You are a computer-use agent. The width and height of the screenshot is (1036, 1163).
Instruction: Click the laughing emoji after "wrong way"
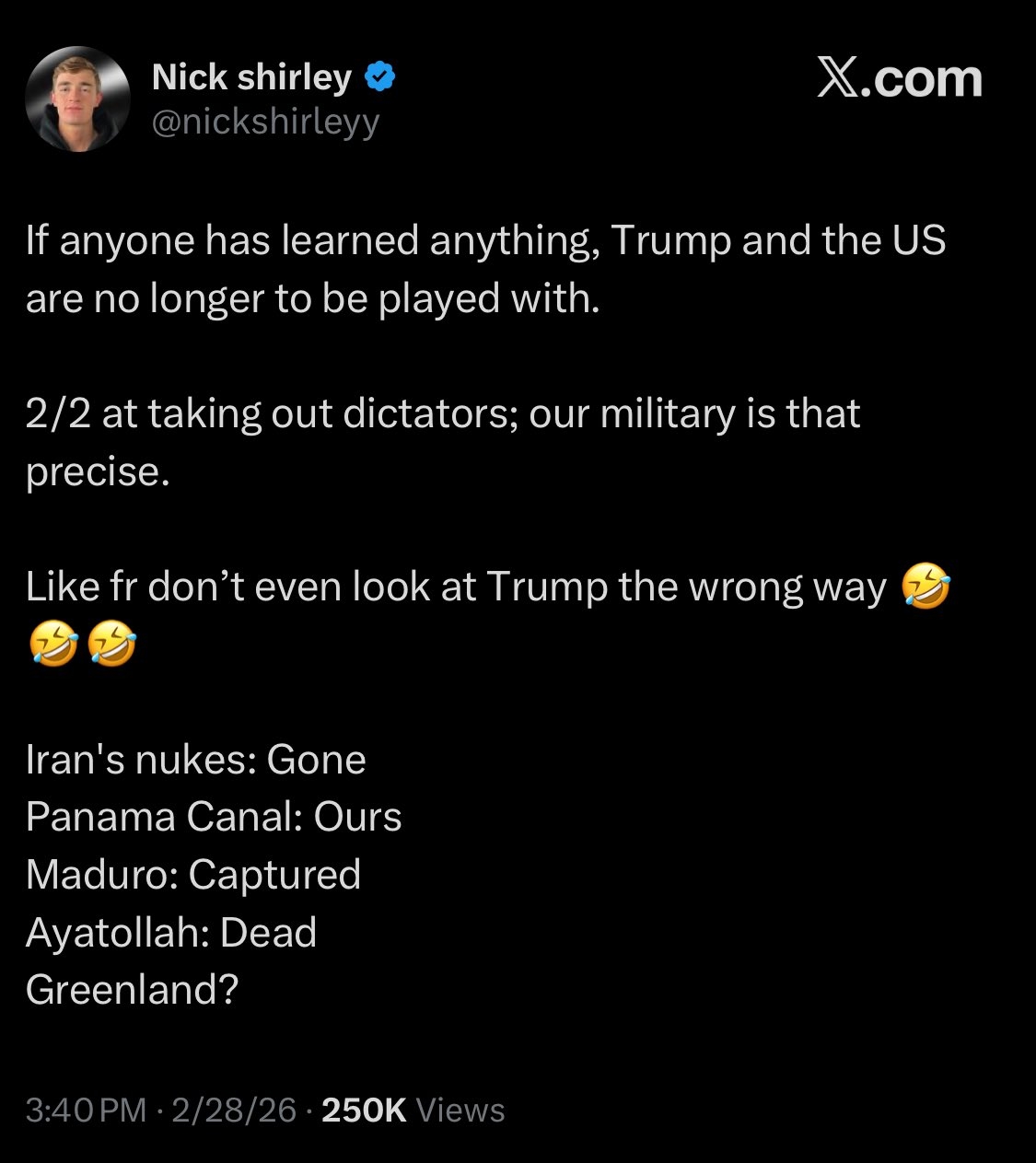pyautogui.click(x=925, y=587)
